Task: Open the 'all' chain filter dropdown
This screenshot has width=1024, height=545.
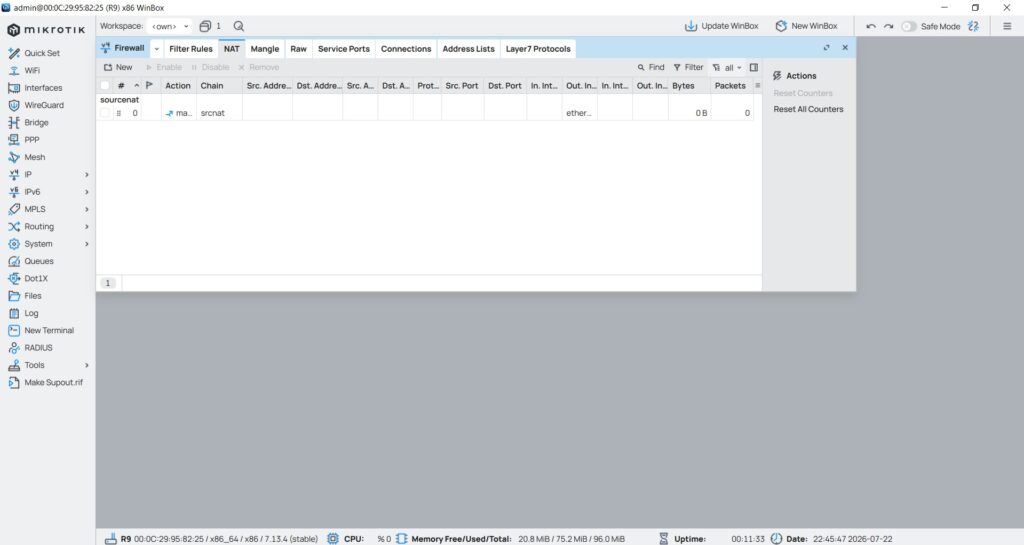Action: (727, 67)
